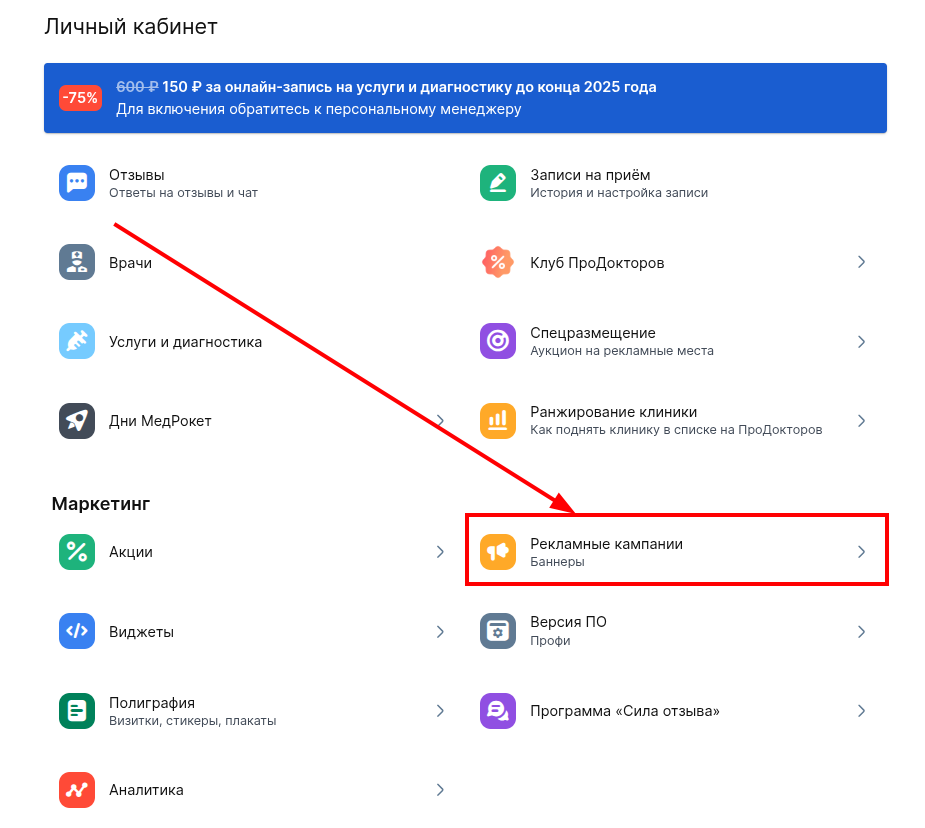
Task: Open chevron beside Программа «Сила отзыва»
Action: coord(861,711)
